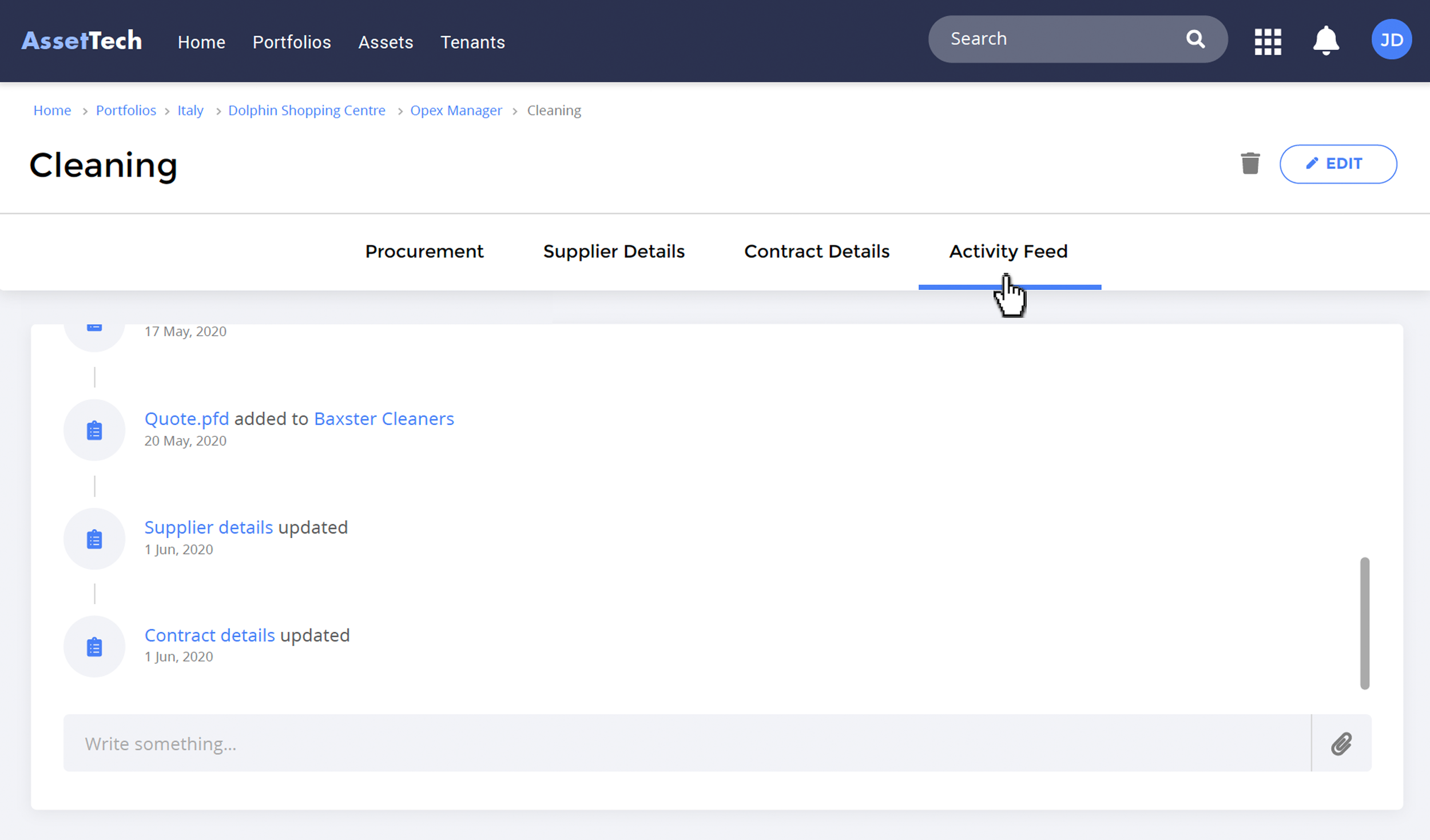The image size is (1430, 840).
Task: Open Portfolios in the top navigation
Action: point(292,42)
